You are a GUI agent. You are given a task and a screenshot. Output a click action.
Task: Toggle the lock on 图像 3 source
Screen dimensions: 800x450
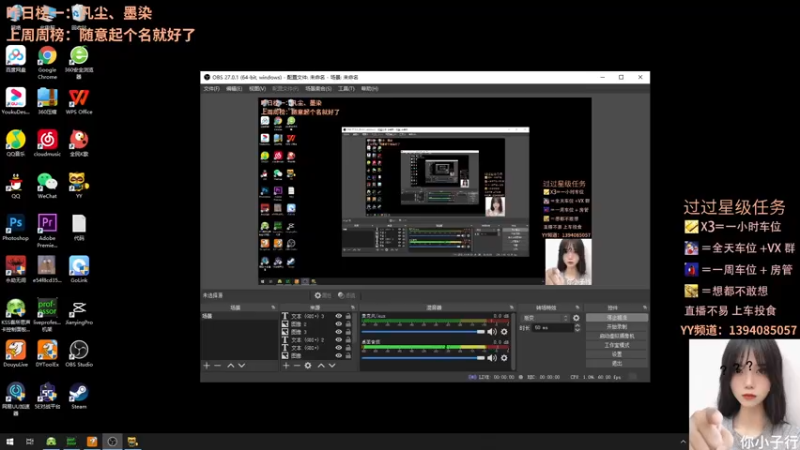348,332
